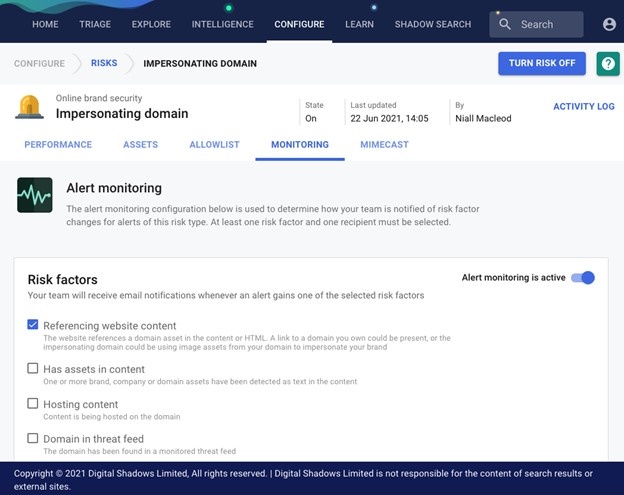Screen dimensions: 624x495
Task: Click the green help question mark icon
Action: pos(608,64)
